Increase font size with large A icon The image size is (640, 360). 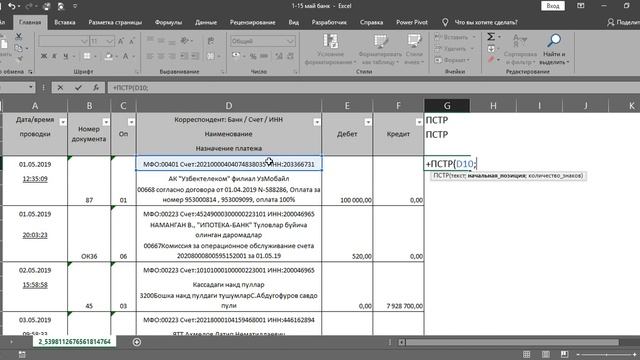[121, 41]
